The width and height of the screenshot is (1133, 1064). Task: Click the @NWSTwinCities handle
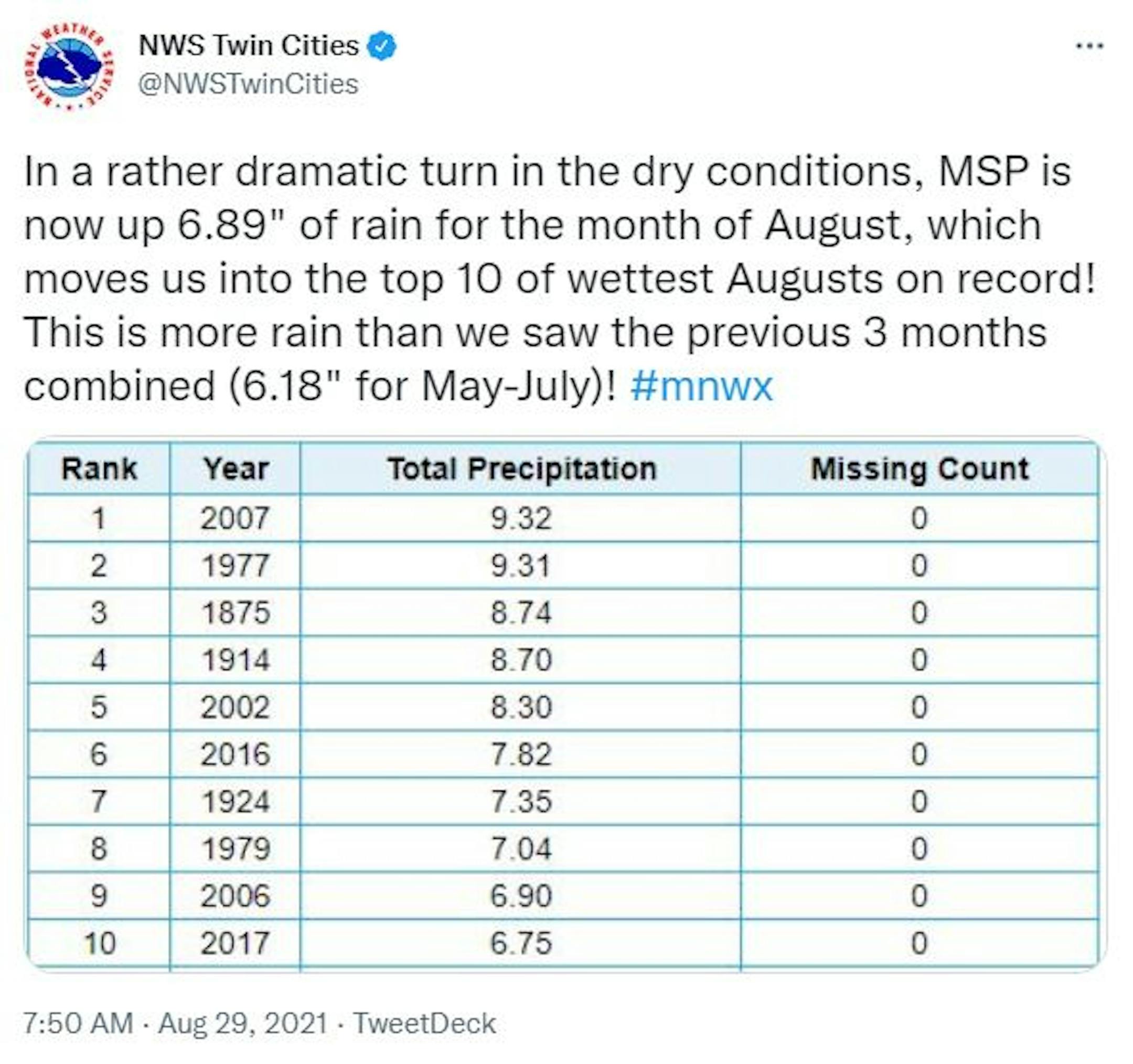[x=249, y=84]
